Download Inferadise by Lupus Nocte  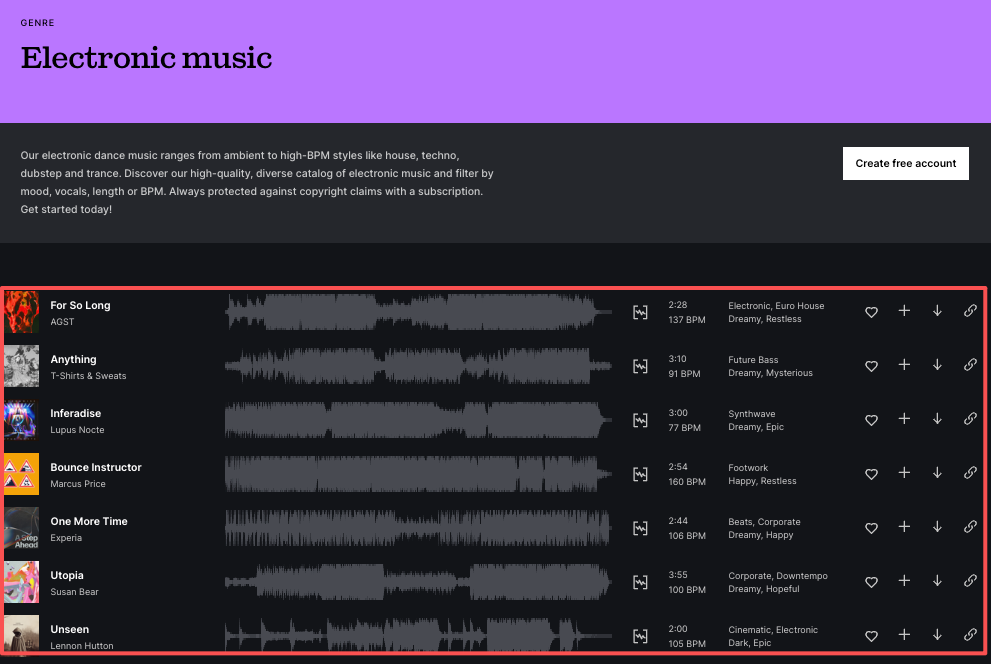pos(937,419)
